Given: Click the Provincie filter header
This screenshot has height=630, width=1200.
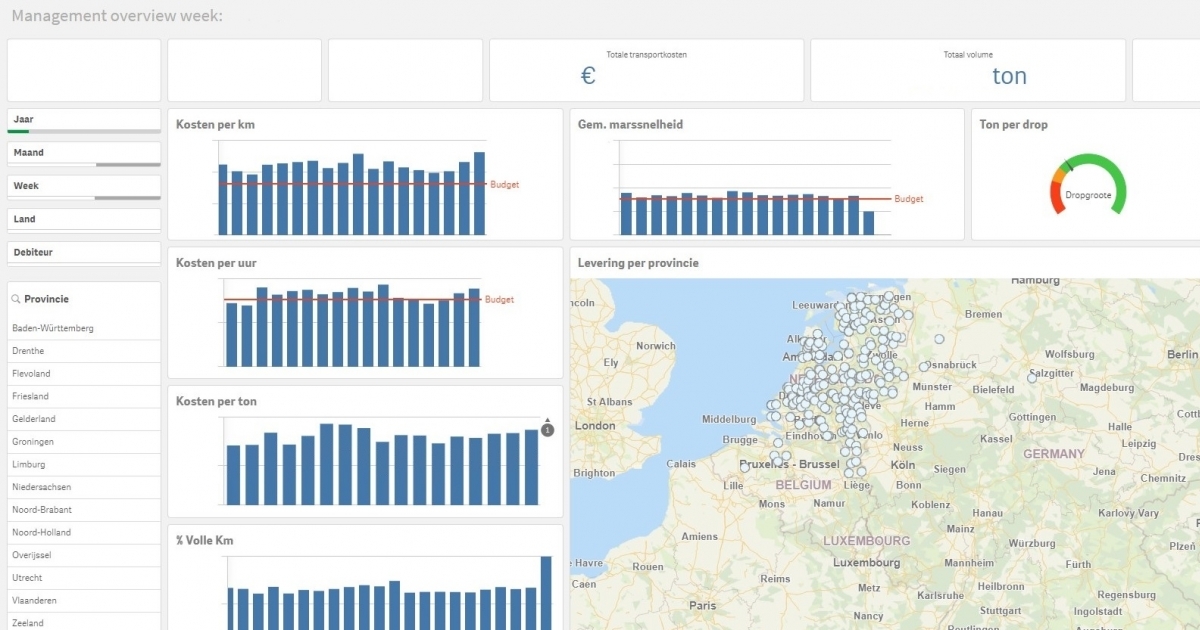Looking at the screenshot, I should 46,299.
